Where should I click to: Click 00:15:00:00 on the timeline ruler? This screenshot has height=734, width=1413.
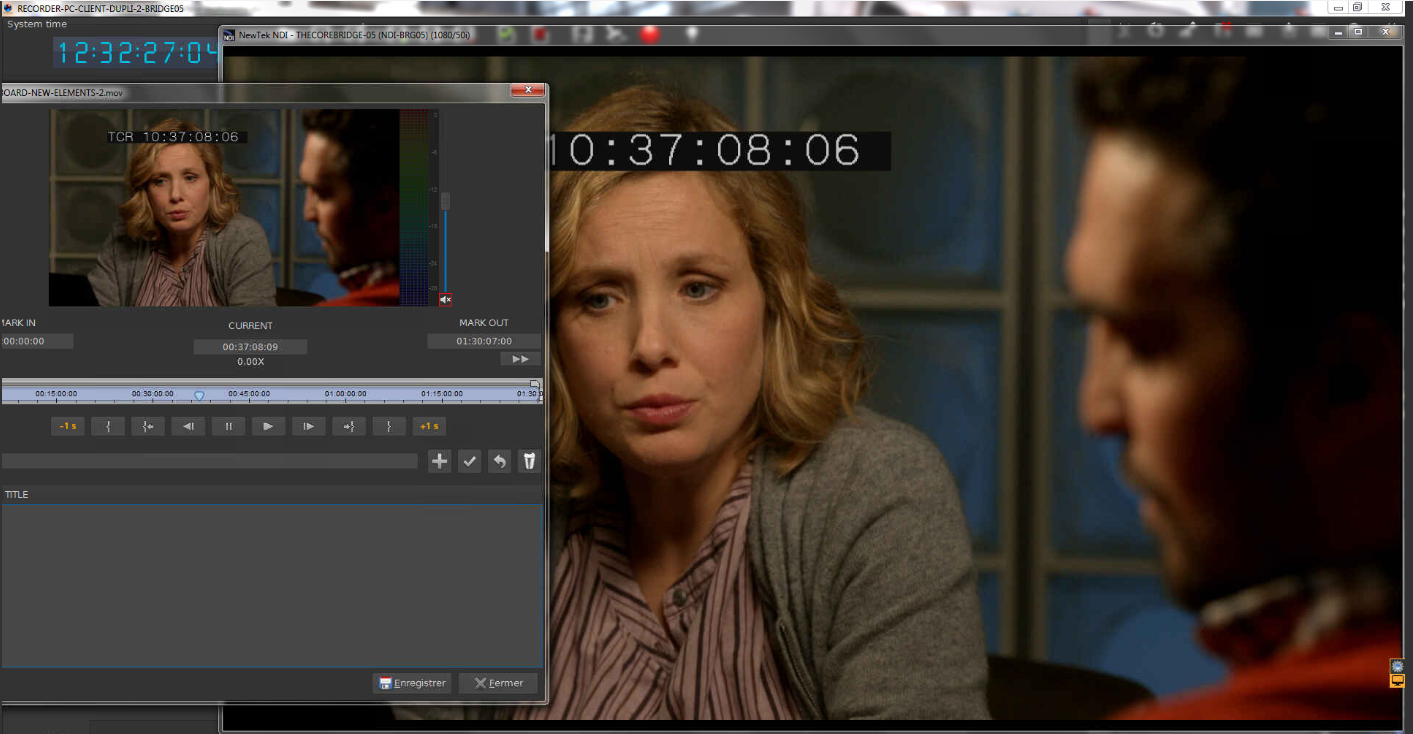pos(56,394)
